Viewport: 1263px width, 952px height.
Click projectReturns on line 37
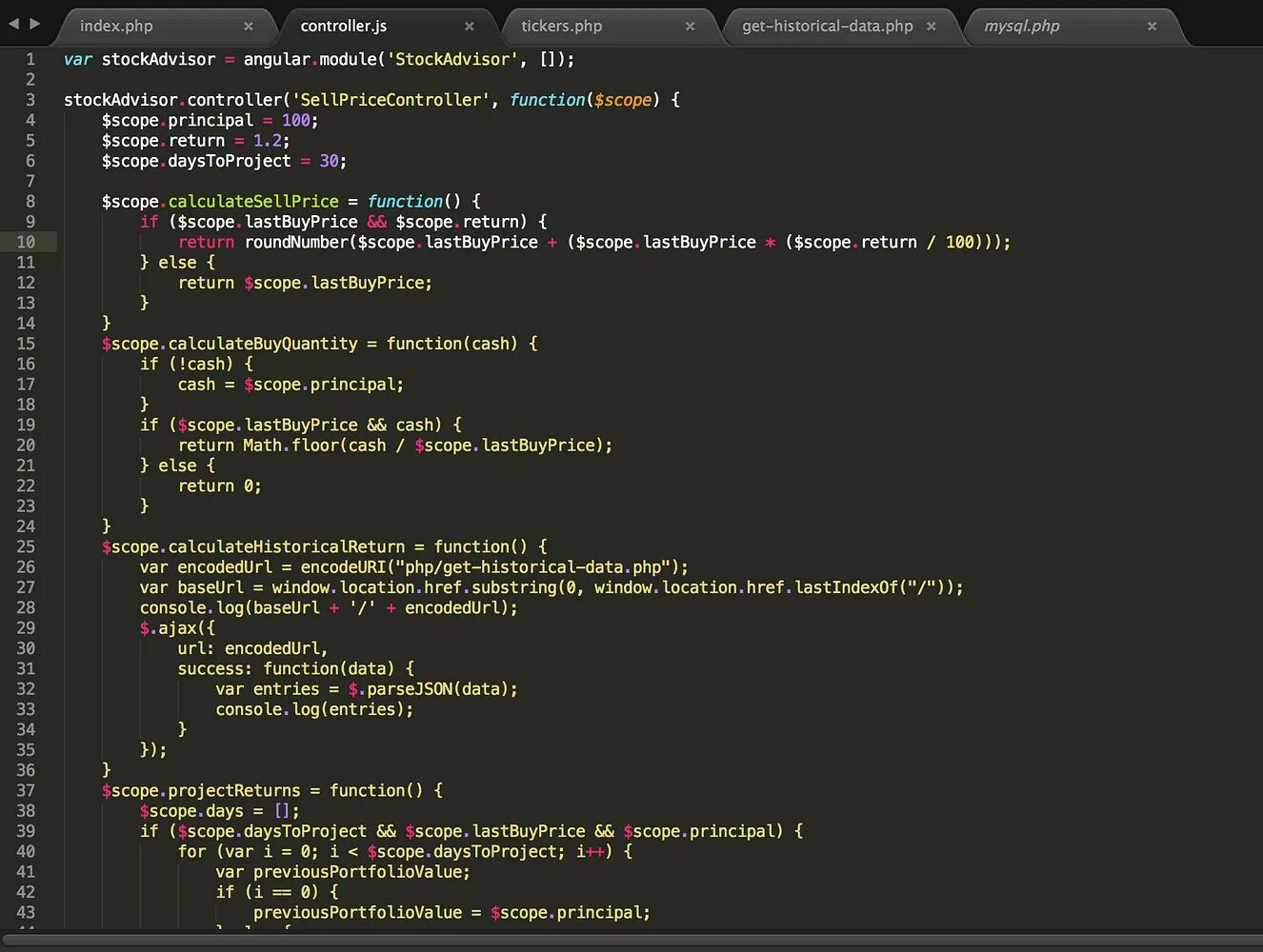pyautogui.click(x=234, y=790)
